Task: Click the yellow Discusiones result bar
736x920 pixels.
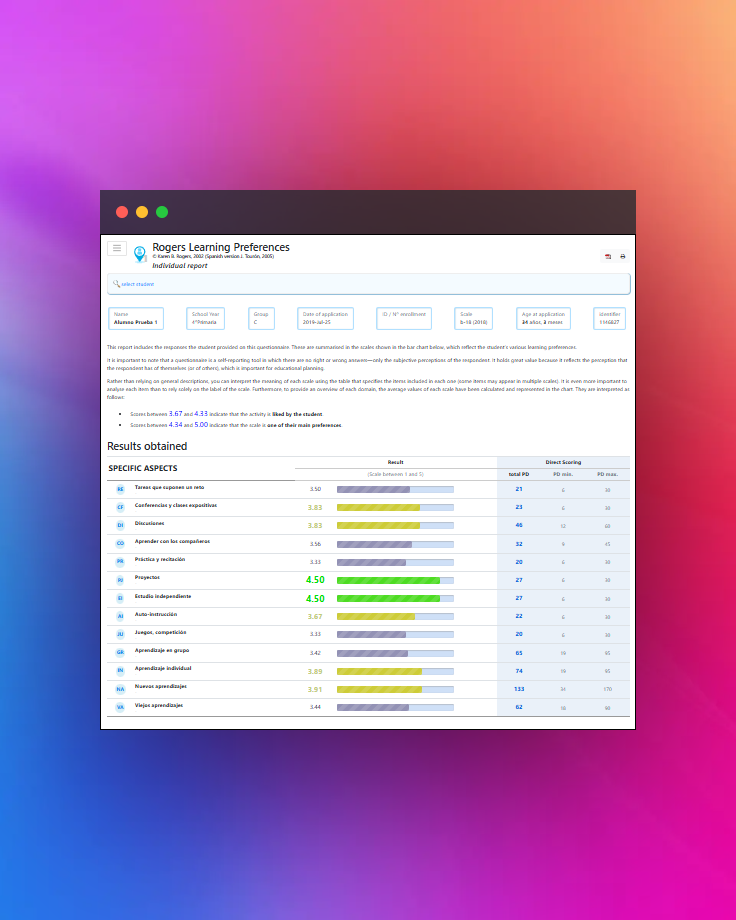Action: [x=379, y=526]
